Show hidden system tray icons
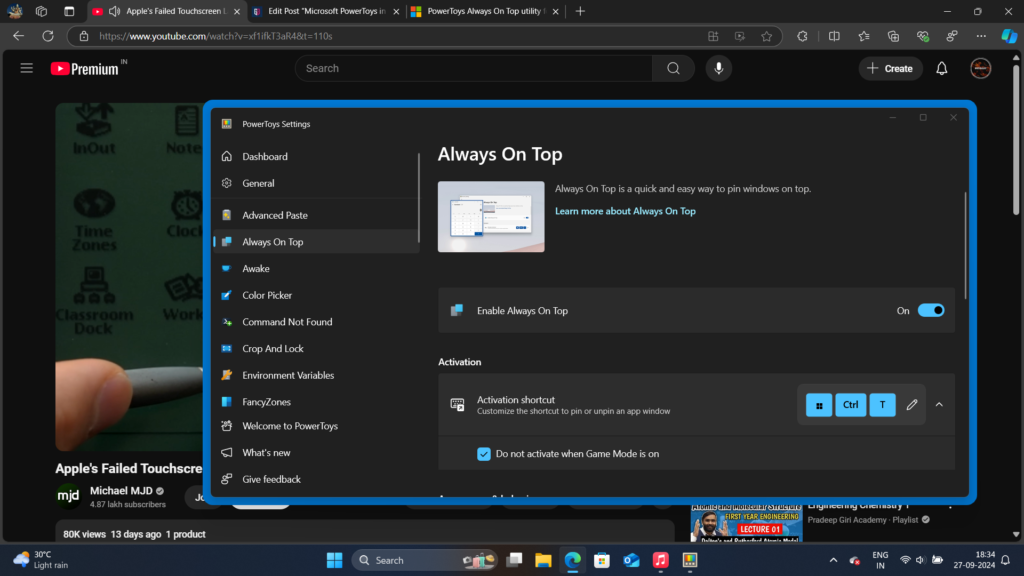Viewport: 1024px width, 576px height. (833, 560)
